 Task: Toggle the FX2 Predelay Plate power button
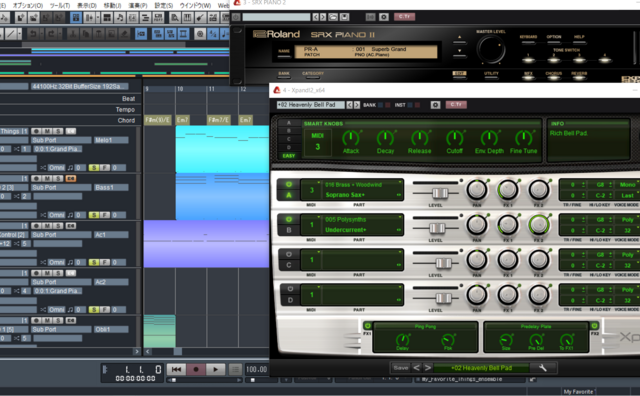[594, 326]
